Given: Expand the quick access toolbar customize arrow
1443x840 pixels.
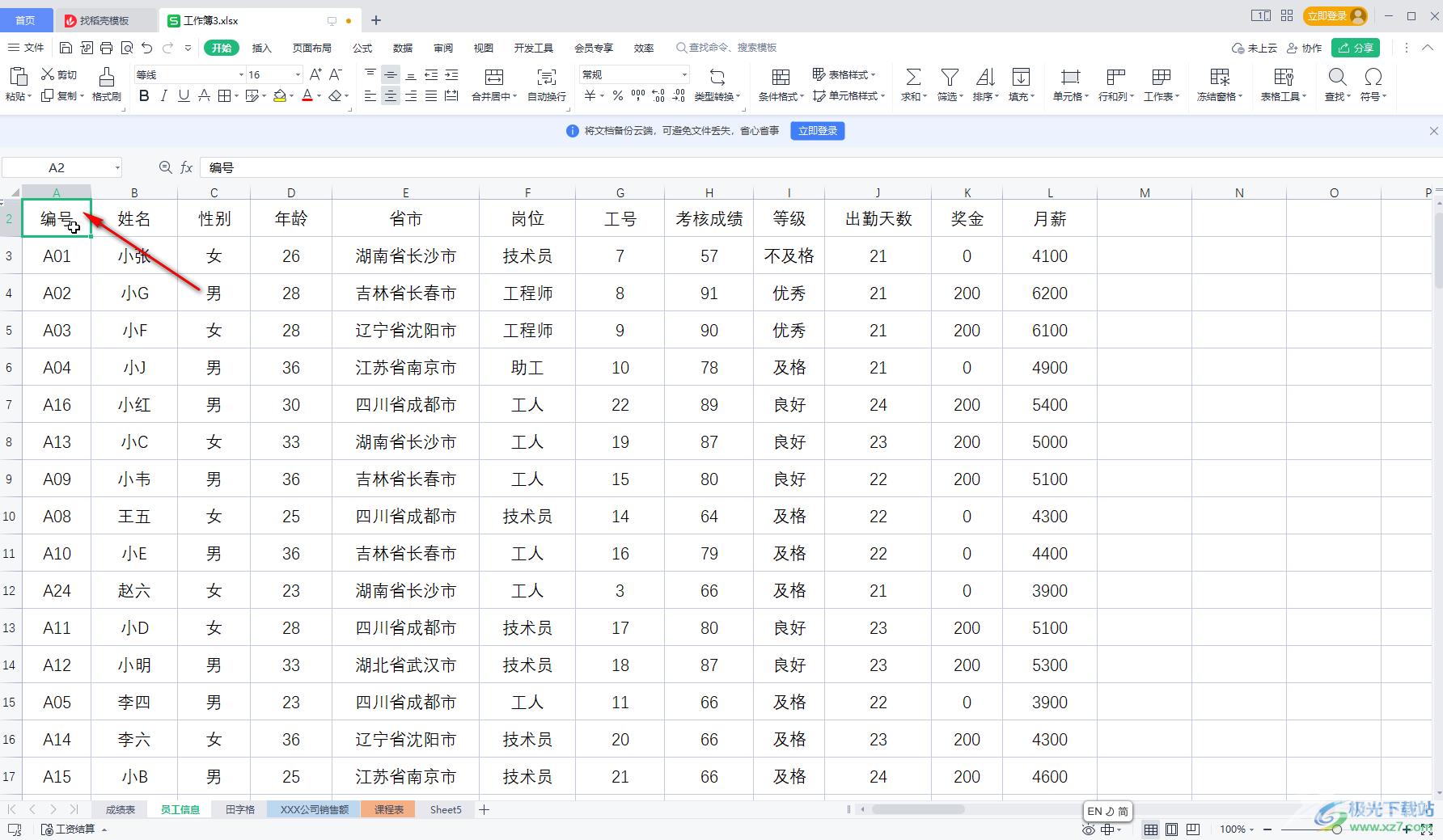Looking at the screenshot, I should pyautogui.click(x=188, y=48).
